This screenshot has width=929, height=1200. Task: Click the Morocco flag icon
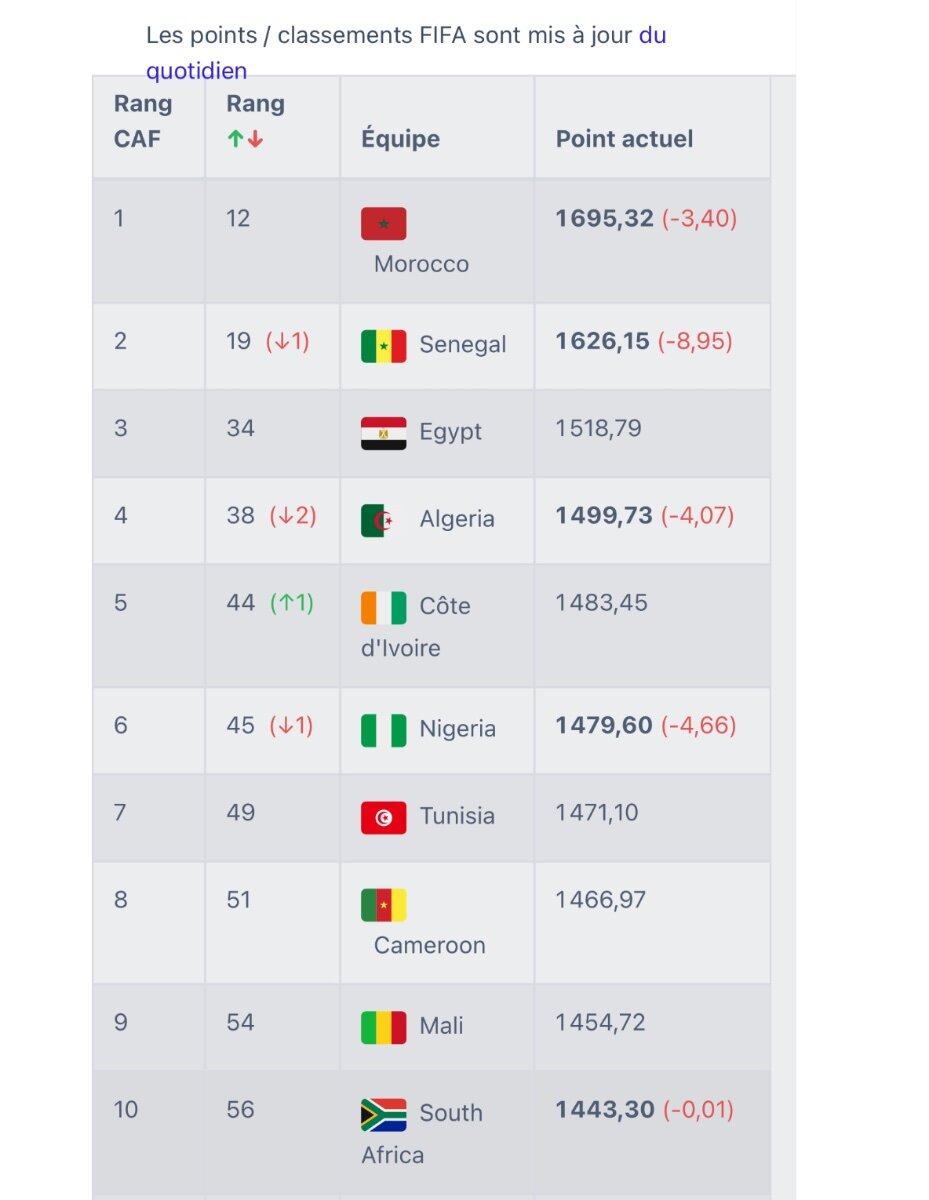coord(384,223)
